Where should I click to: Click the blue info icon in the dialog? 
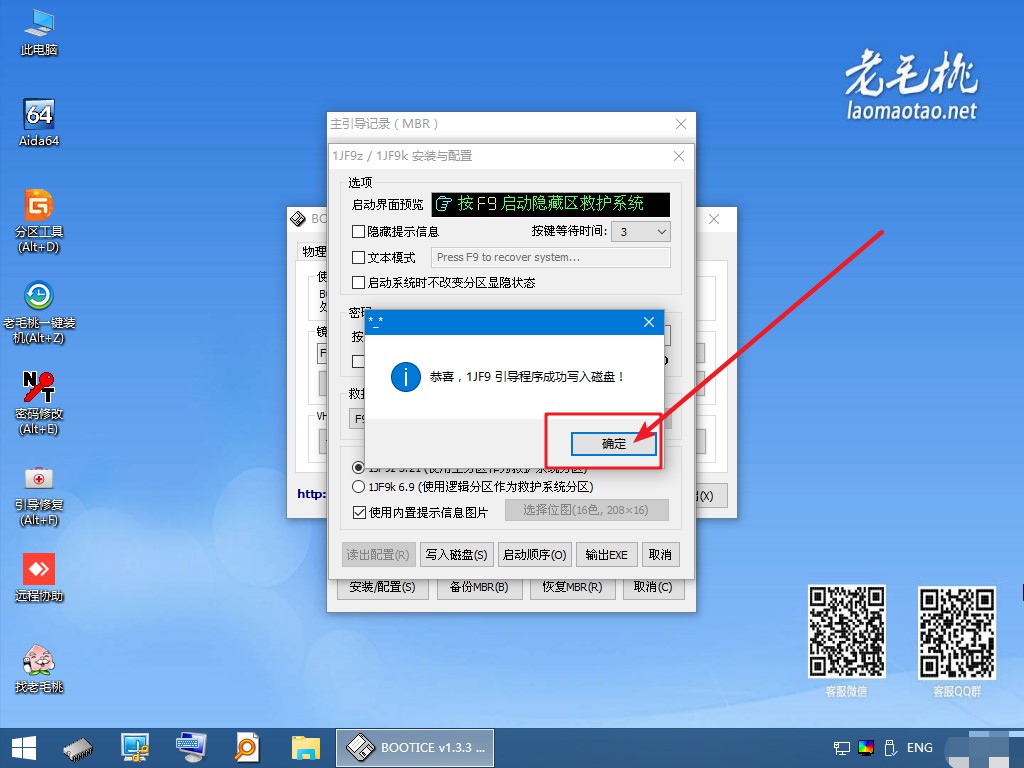click(x=406, y=377)
